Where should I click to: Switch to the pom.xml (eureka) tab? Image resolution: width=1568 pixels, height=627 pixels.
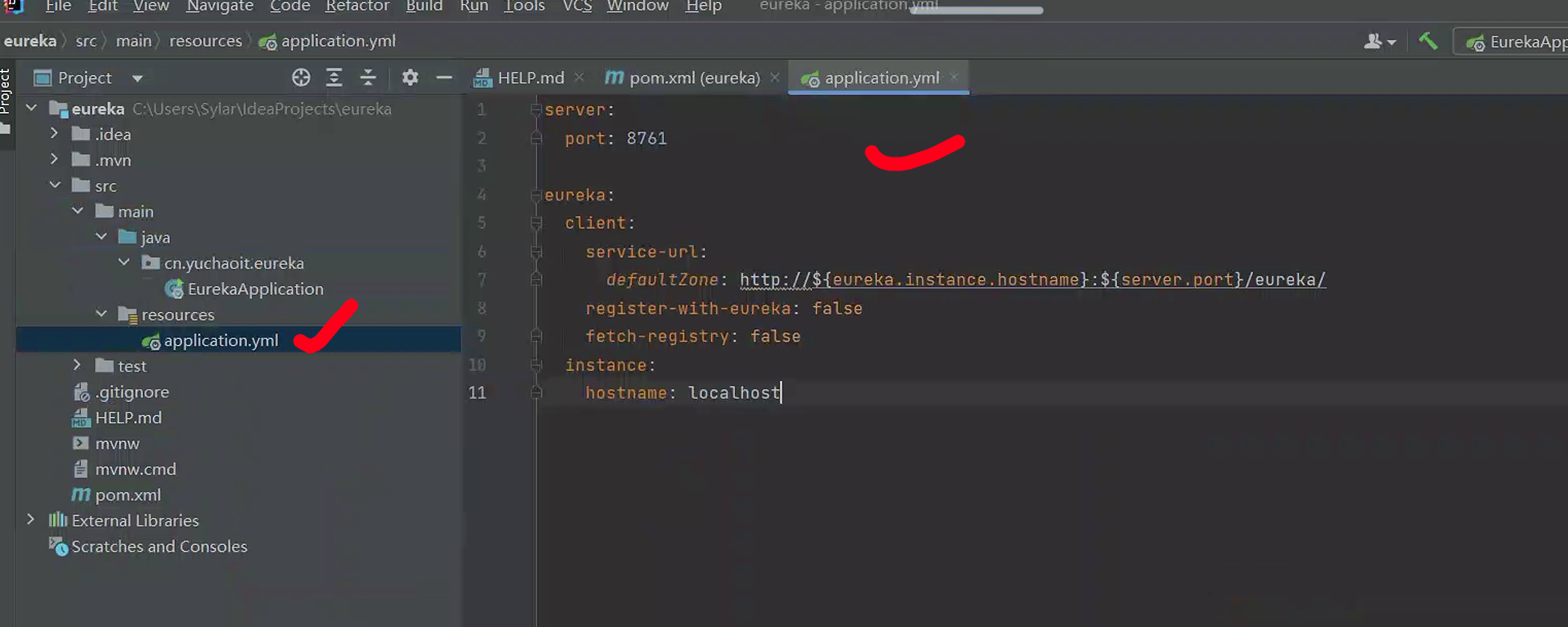coord(694,78)
